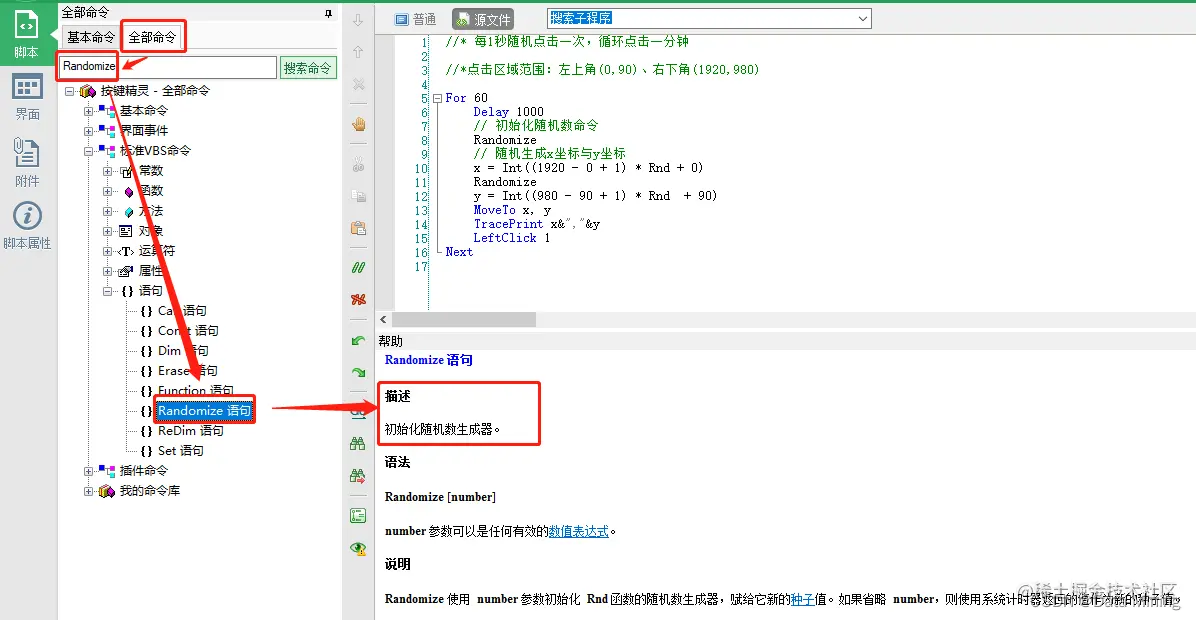Expand the 常数 tree node
The image size is (1196, 620).
pos(108,171)
